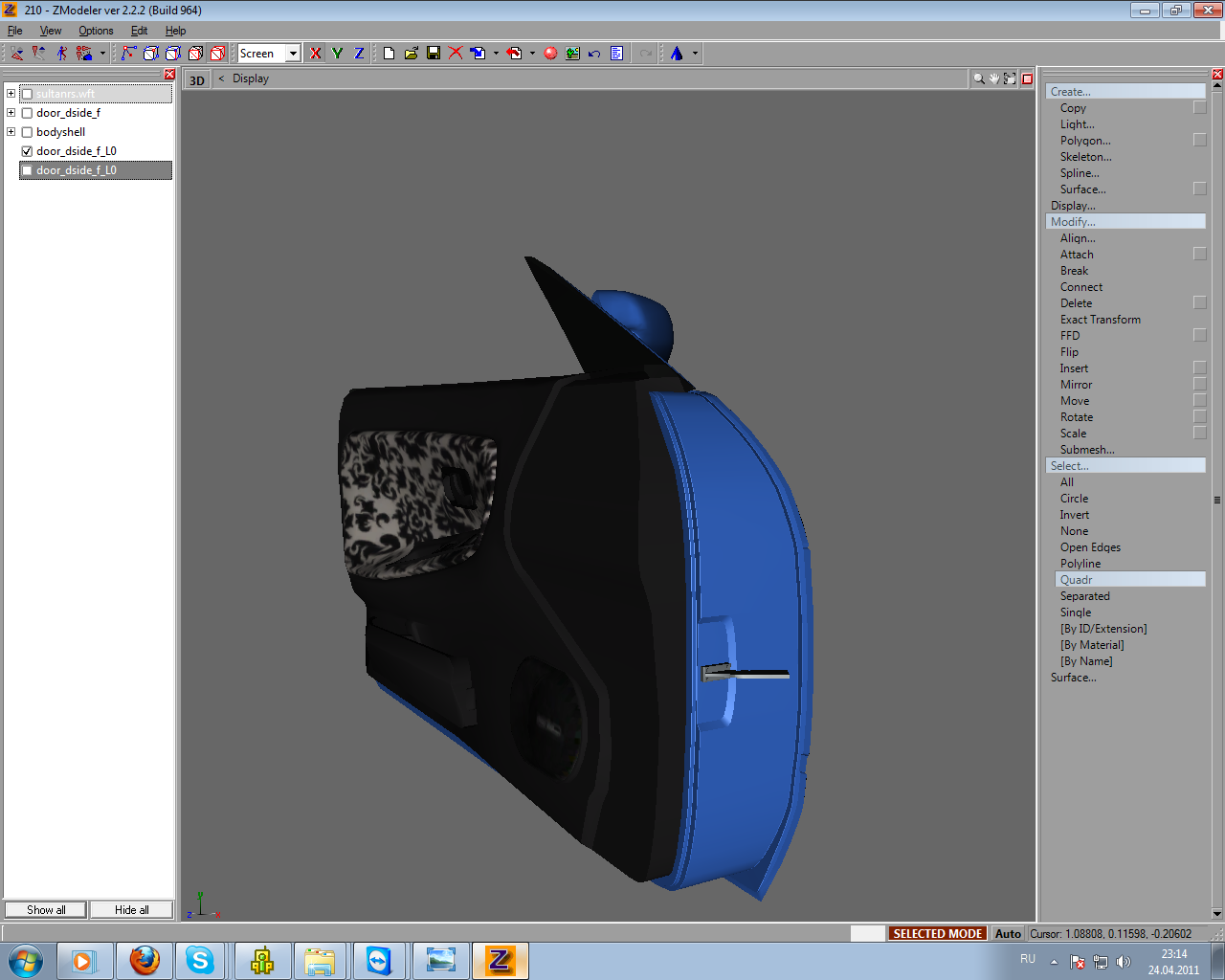Viewport: 1225px width, 980px height.
Task: Toggle the green Y axis constraint
Action: pyautogui.click(x=337, y=54)
